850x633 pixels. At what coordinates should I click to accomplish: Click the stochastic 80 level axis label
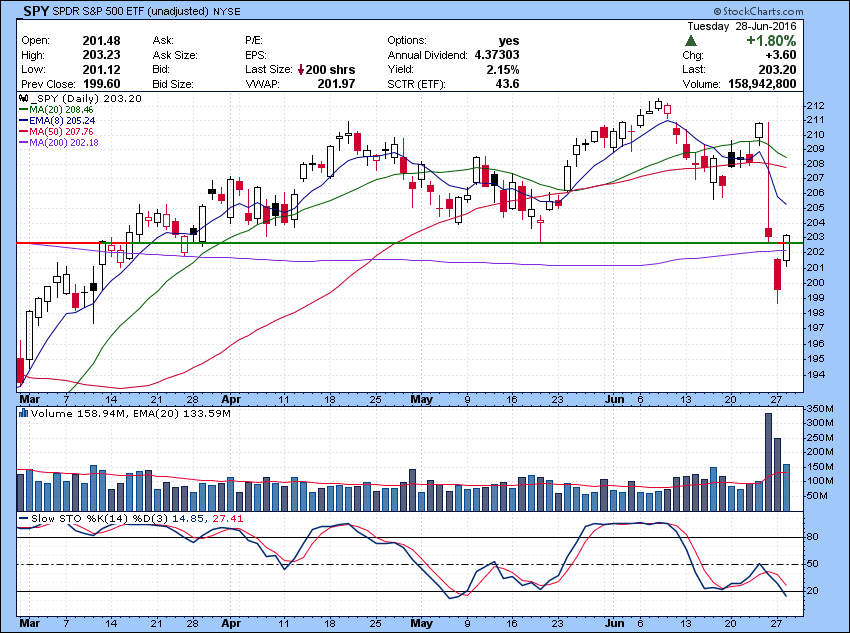point(813,537)
